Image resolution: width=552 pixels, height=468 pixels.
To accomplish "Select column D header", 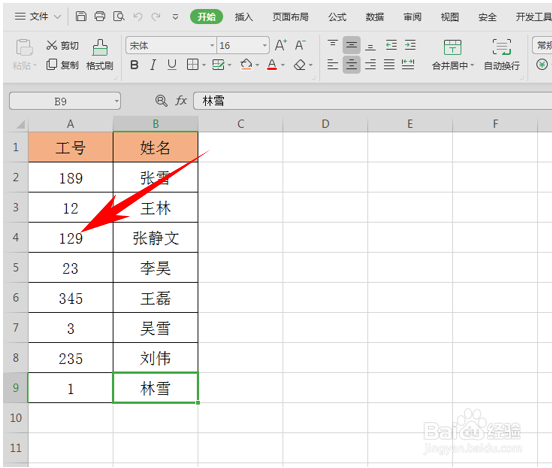I will tap(325, 124).
